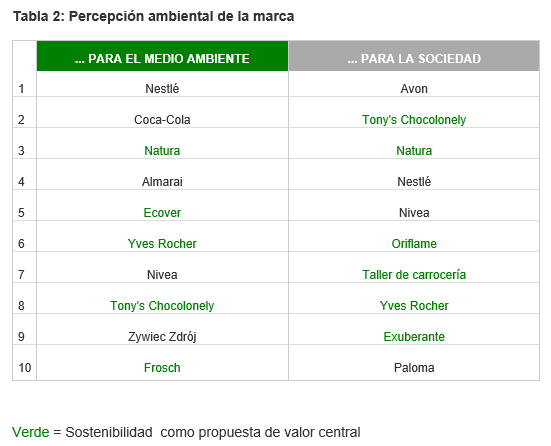Click Taller de carrocería entry
Image resolution: width=551 pixels, height=446 pixels.
pos(414,274)
